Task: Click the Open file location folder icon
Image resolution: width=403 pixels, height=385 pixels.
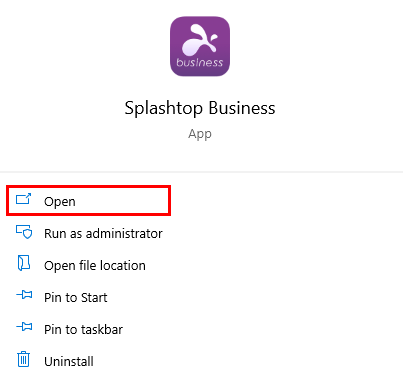Action: (x=23, y=263)
